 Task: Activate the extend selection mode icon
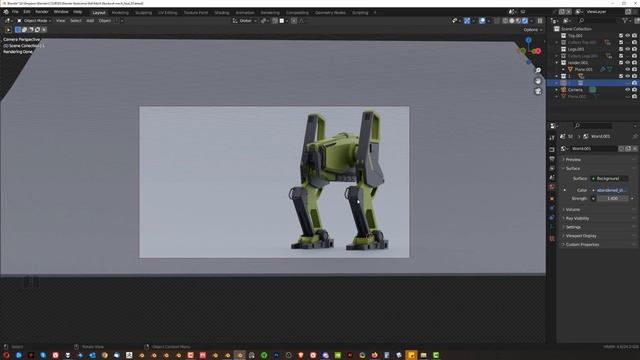(24, 30)
